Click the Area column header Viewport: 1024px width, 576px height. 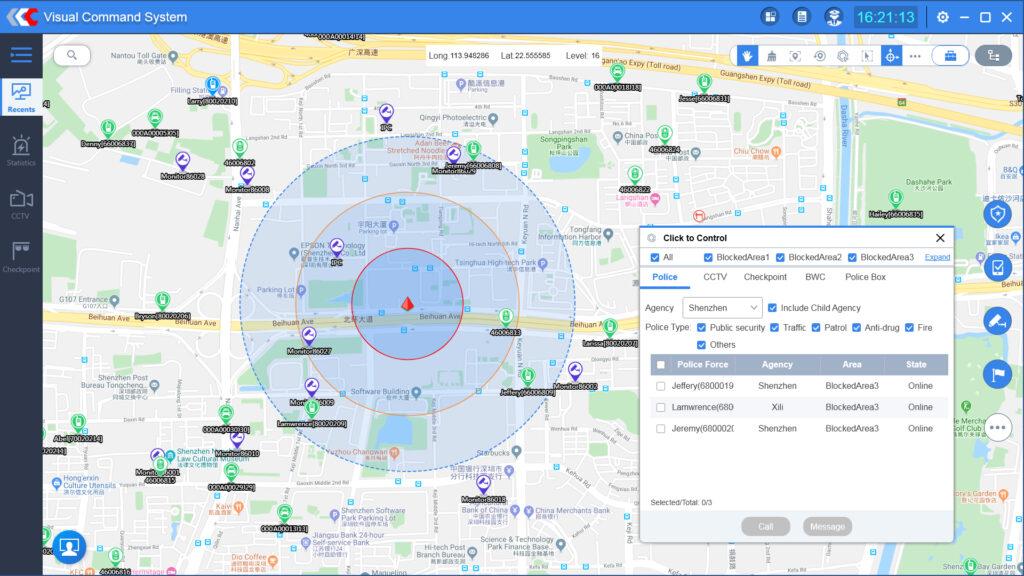coord(851,365)
